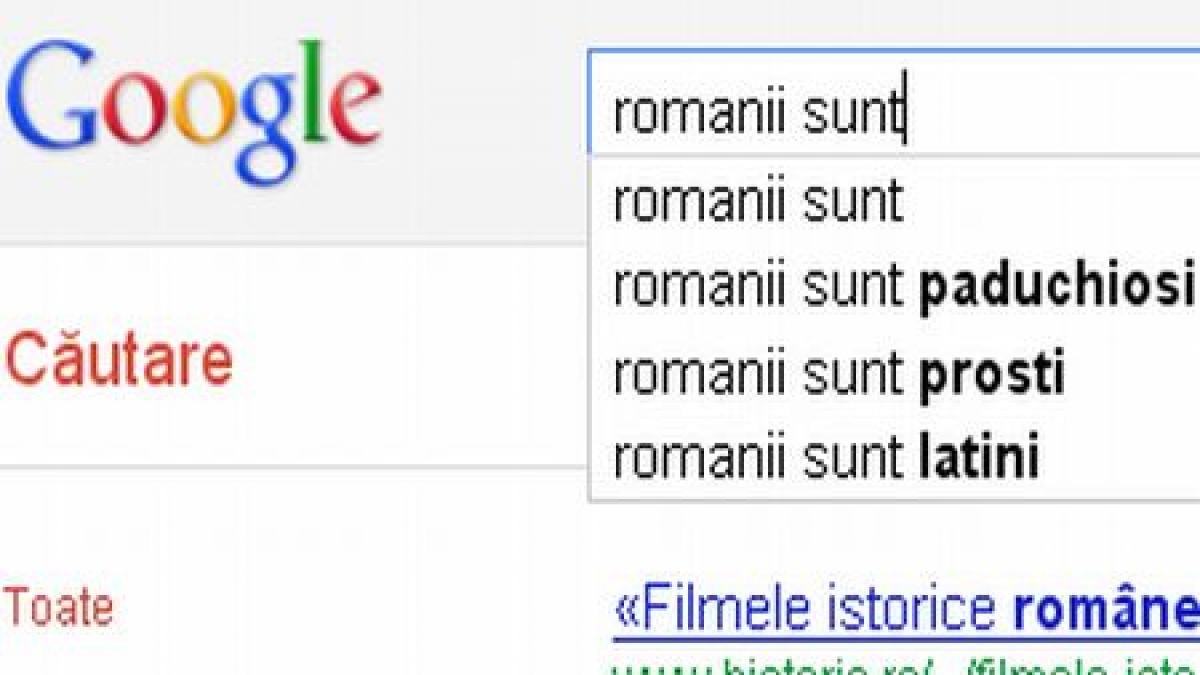Click the yellow o in the Google logo
1200x675 pixels.
203,105
